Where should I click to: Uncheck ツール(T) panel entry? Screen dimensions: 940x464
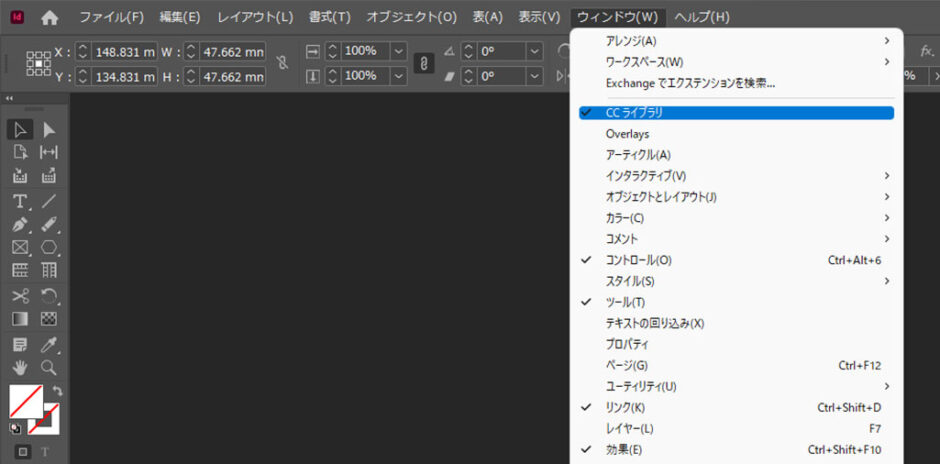point(736,302)
